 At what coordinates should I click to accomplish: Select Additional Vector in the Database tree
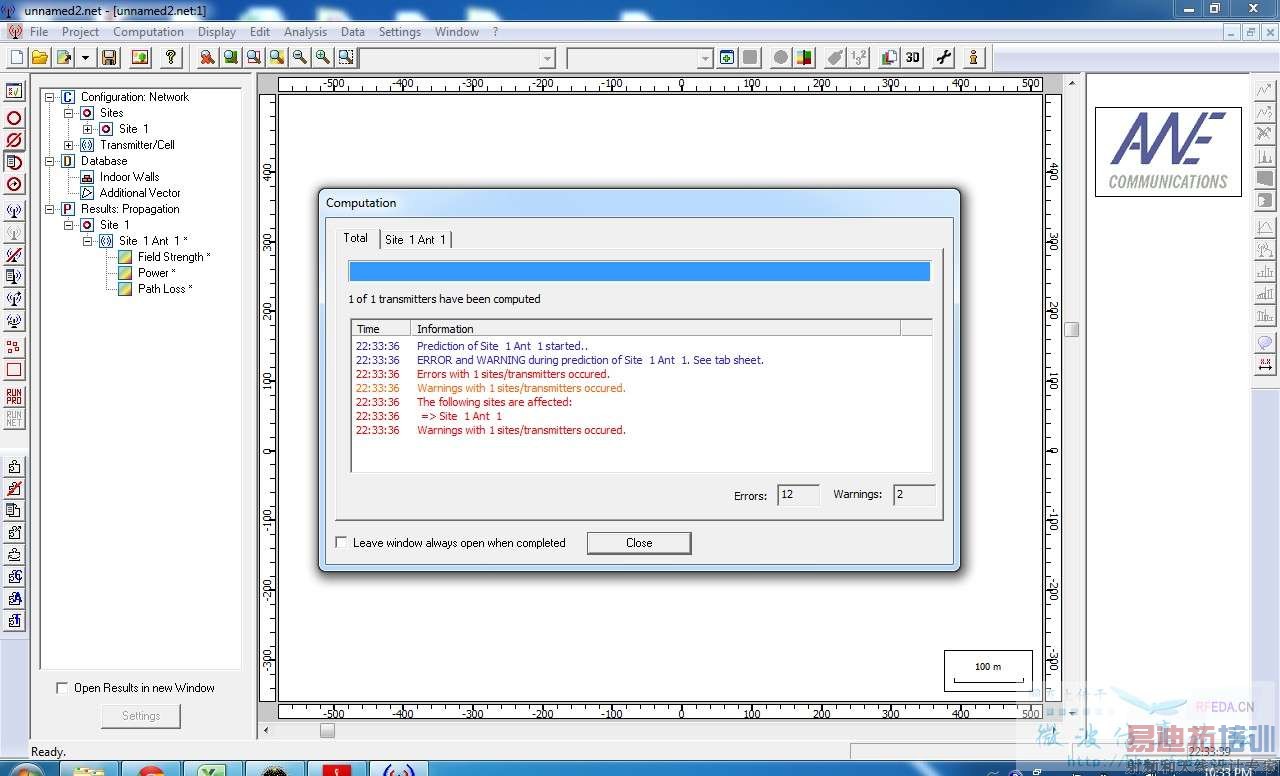click(140, 193)
